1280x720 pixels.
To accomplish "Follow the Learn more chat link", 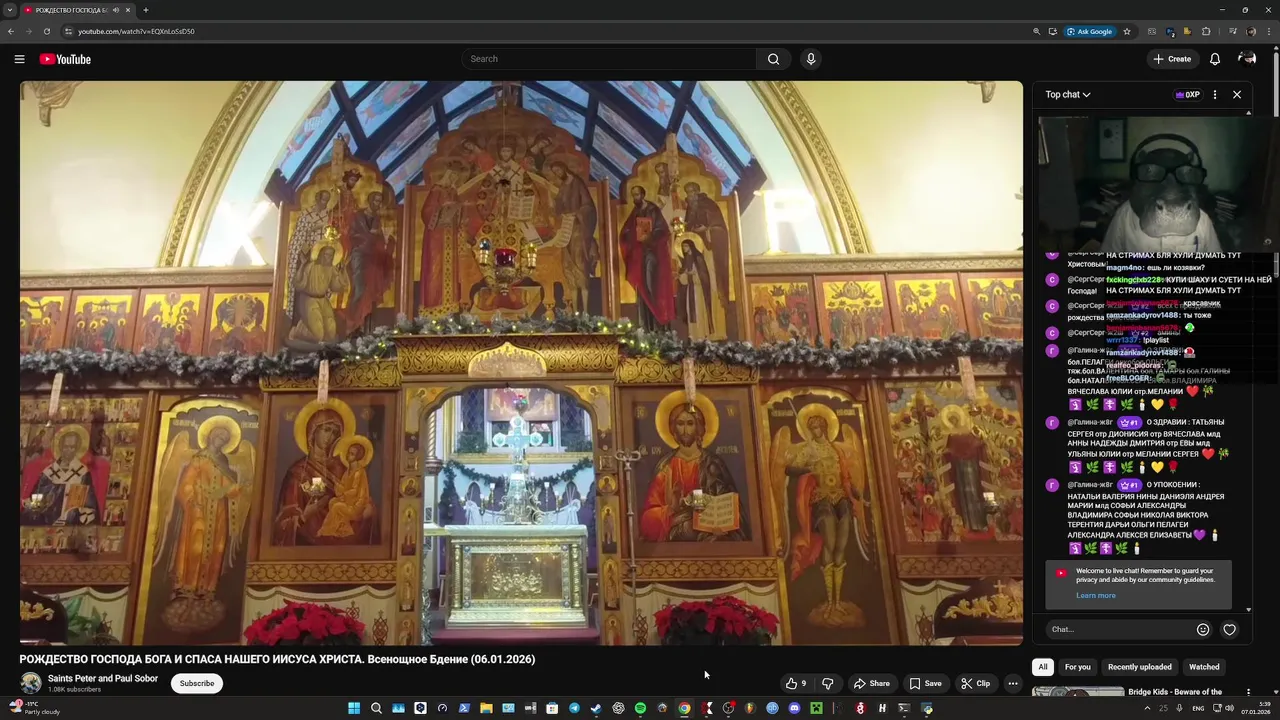I will (x=1096, y=596).
